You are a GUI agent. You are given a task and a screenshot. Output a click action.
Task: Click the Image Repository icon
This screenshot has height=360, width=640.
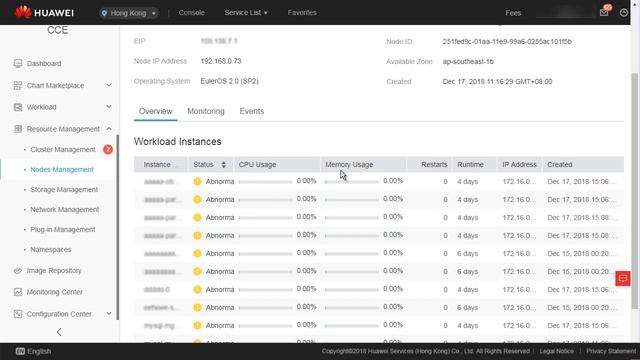(18, 271)
